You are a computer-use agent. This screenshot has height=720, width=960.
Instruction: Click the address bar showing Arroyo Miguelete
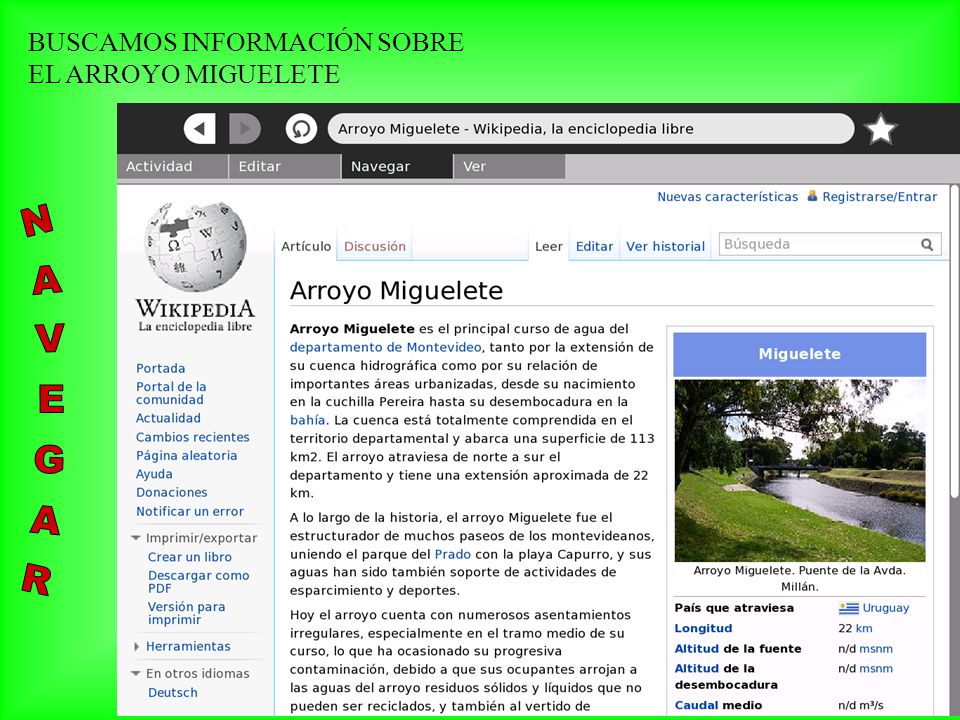(591, 129)
